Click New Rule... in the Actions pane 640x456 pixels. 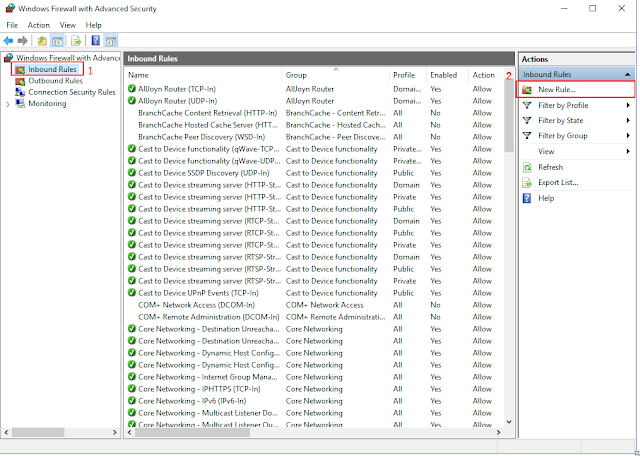pyautogui.click(x=557, y=90)
